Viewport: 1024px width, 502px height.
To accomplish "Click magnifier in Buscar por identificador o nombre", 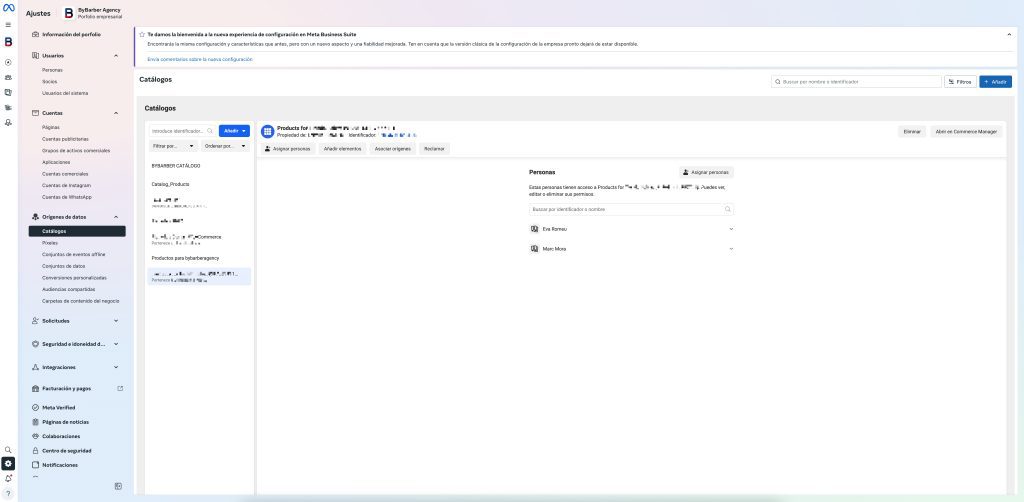I will coord(728,210).
